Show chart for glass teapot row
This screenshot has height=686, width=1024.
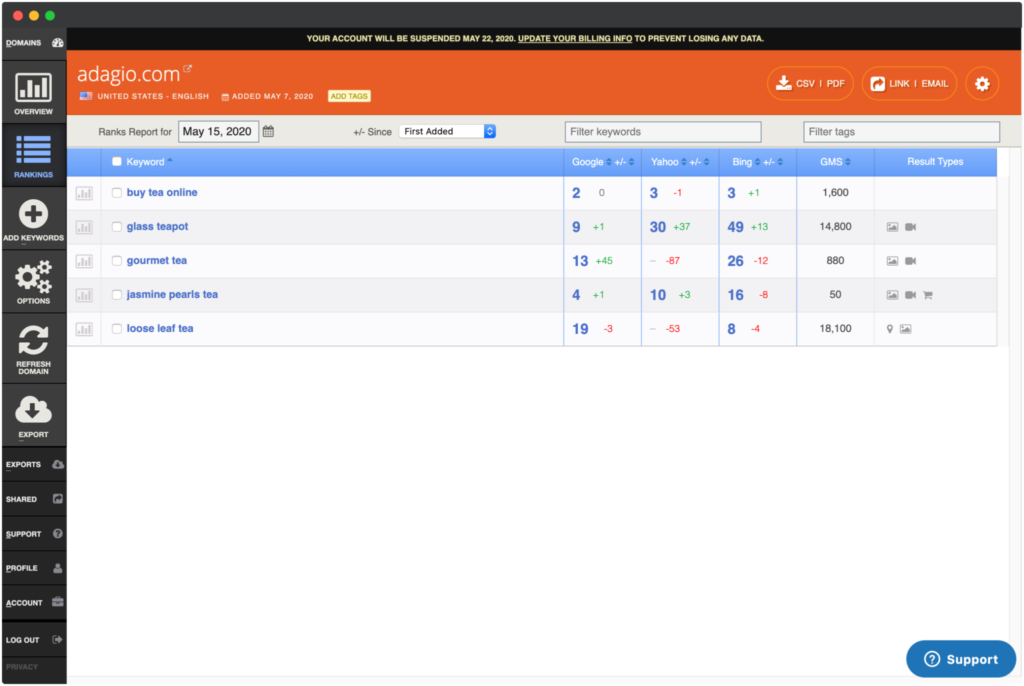click(84, 227)
